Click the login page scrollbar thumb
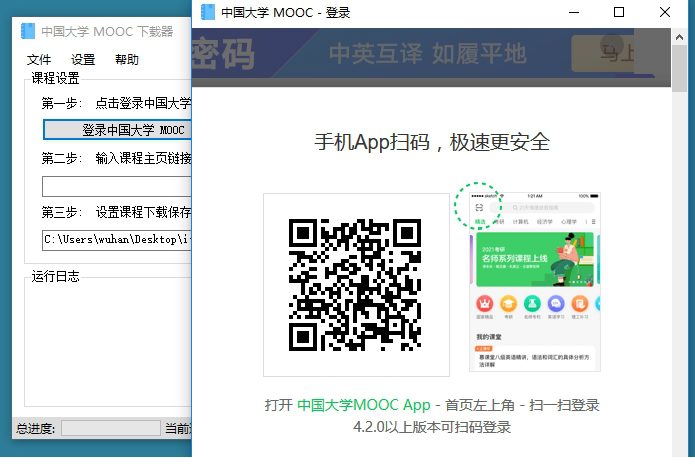The height and width of the screenshot is (475, 695). (679, 68)
